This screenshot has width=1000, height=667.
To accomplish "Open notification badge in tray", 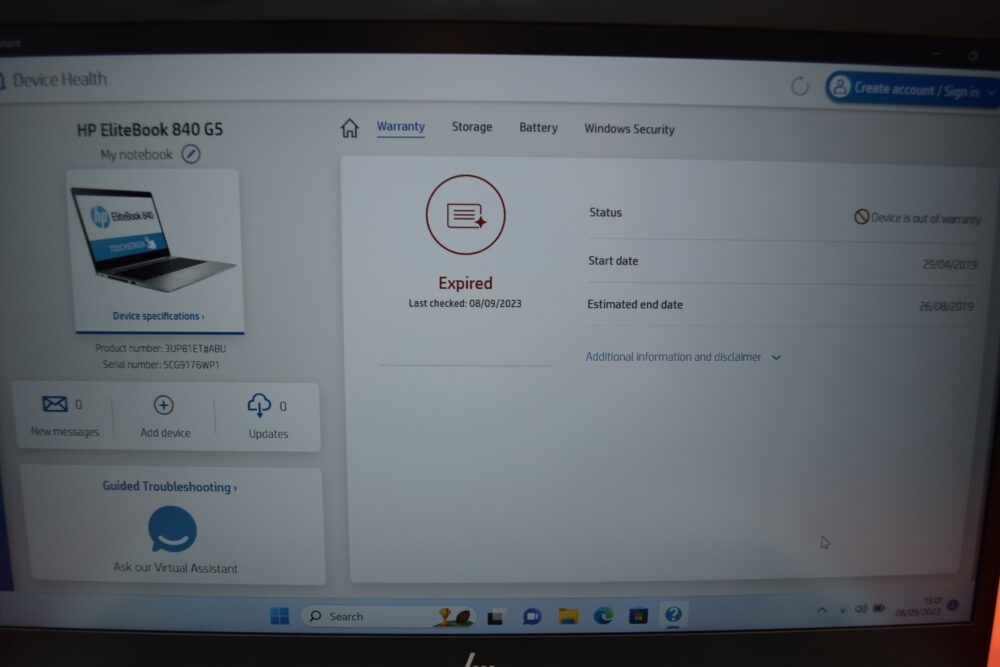I will 953,605.
